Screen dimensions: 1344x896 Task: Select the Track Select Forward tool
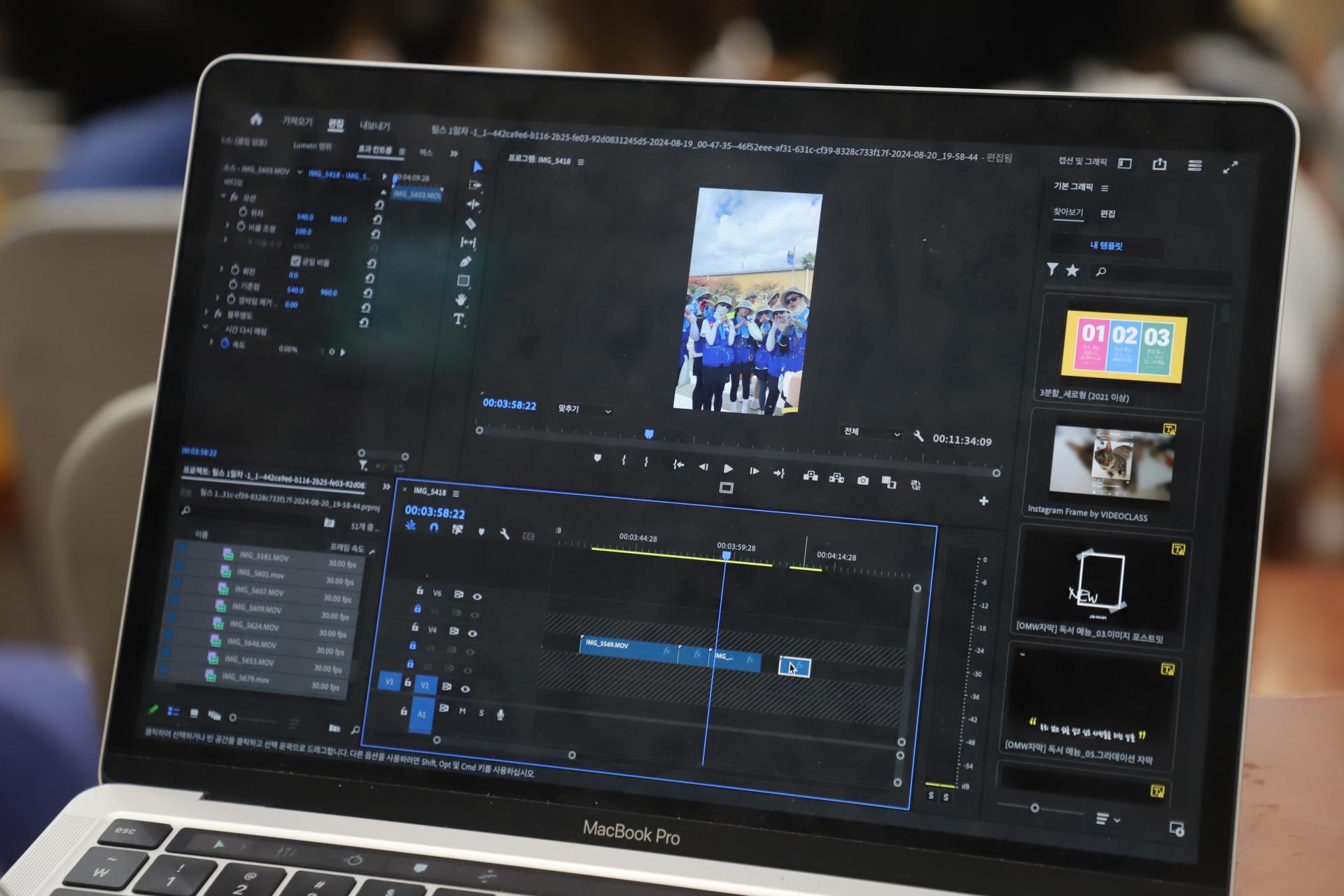point(475,185)
